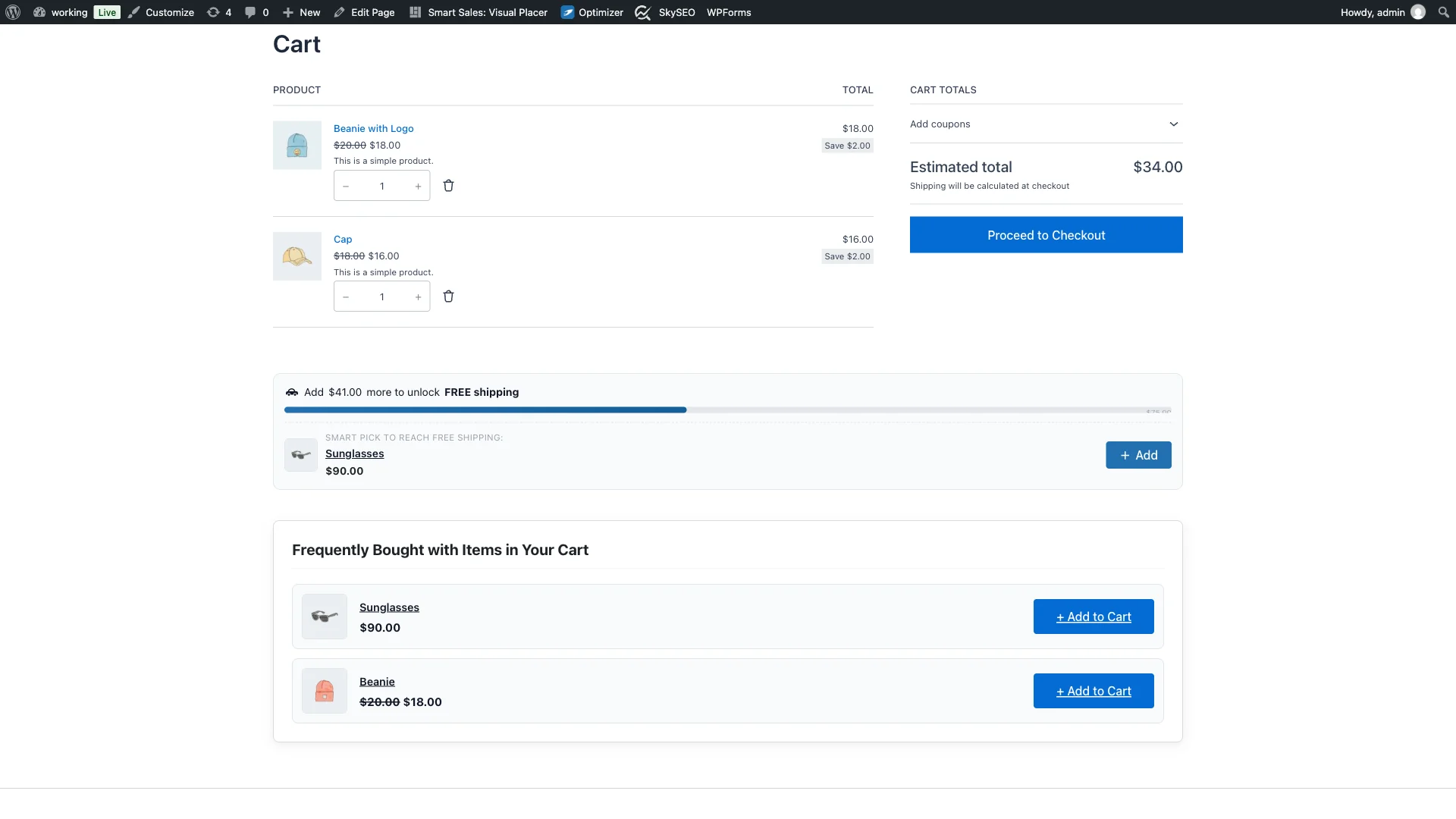Image resolution: width=1456 pixels, height=819 pixels.
Task: Open the Howdy, admin account menu
Action: [1382, 12]
